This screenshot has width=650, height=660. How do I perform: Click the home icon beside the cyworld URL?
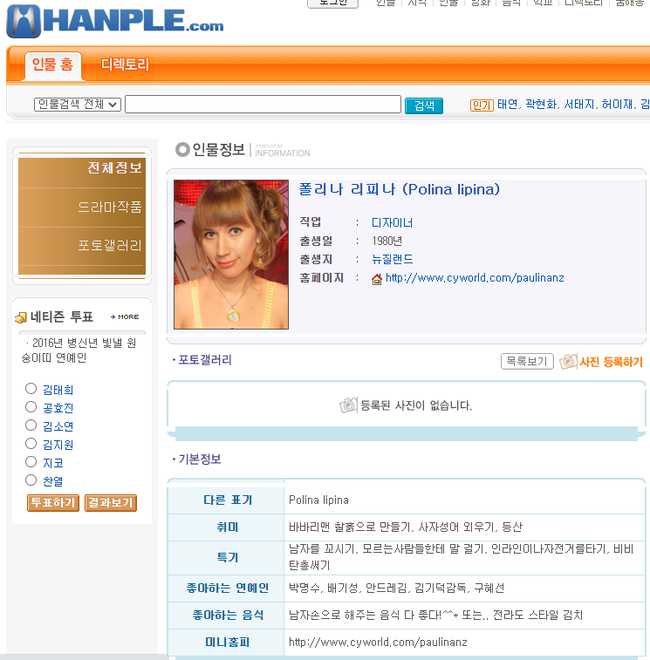point(377,279)
